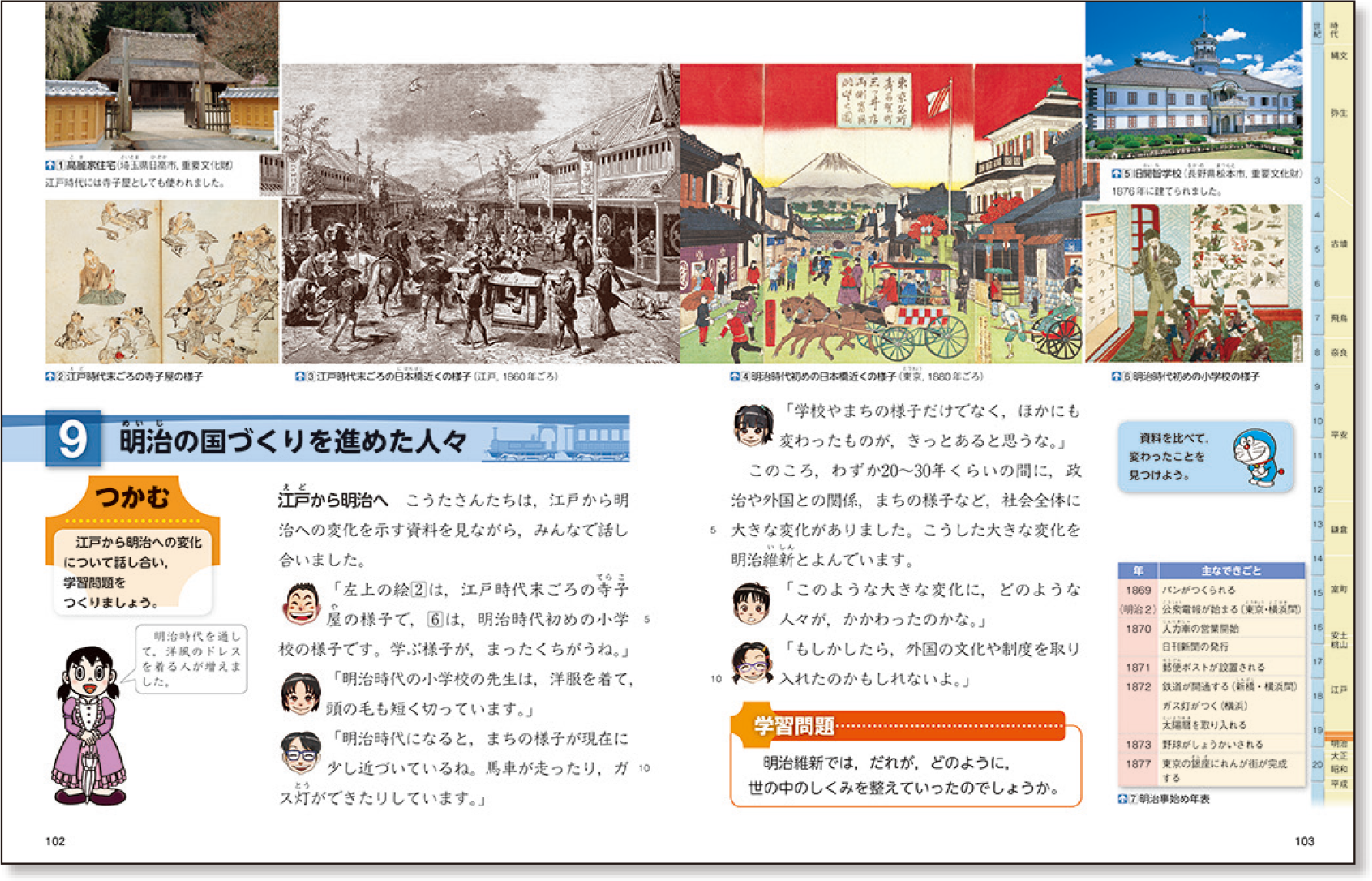Click the glasses girl face beside 「もしかしたら」
1372x881 pixels.
pos(752,663)
